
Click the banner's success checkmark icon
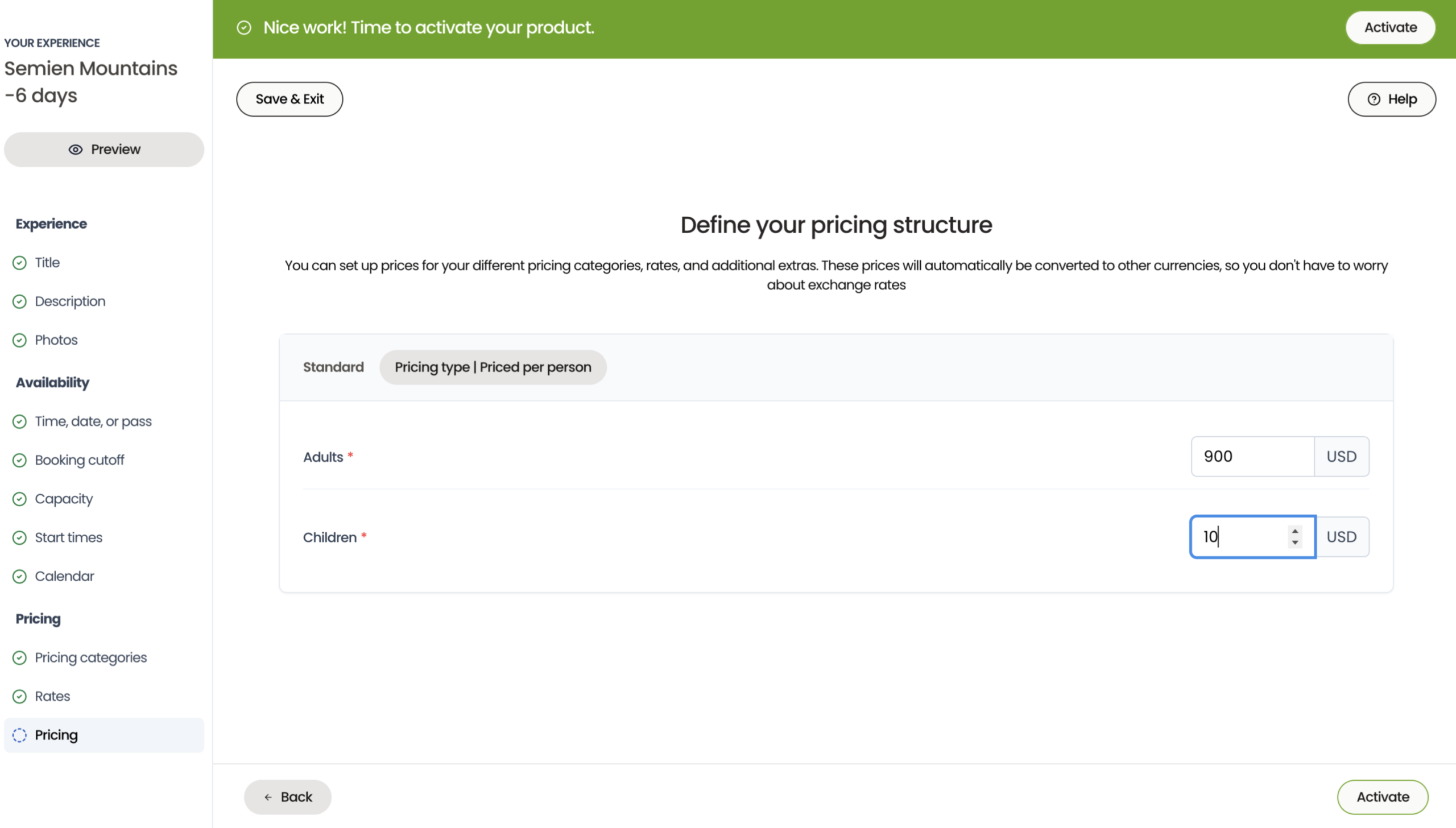(244, 28)
